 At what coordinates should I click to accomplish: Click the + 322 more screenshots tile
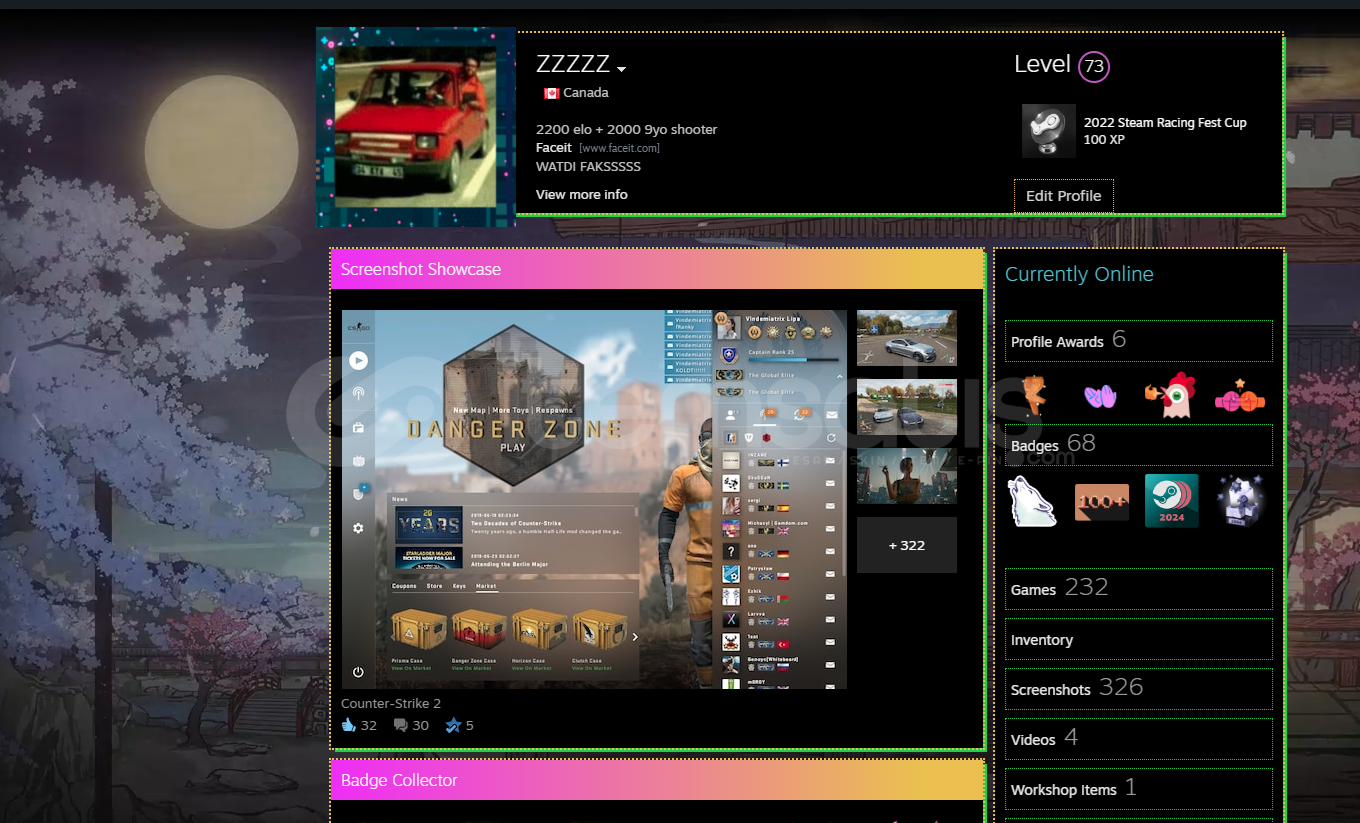[x=907, y=545]
